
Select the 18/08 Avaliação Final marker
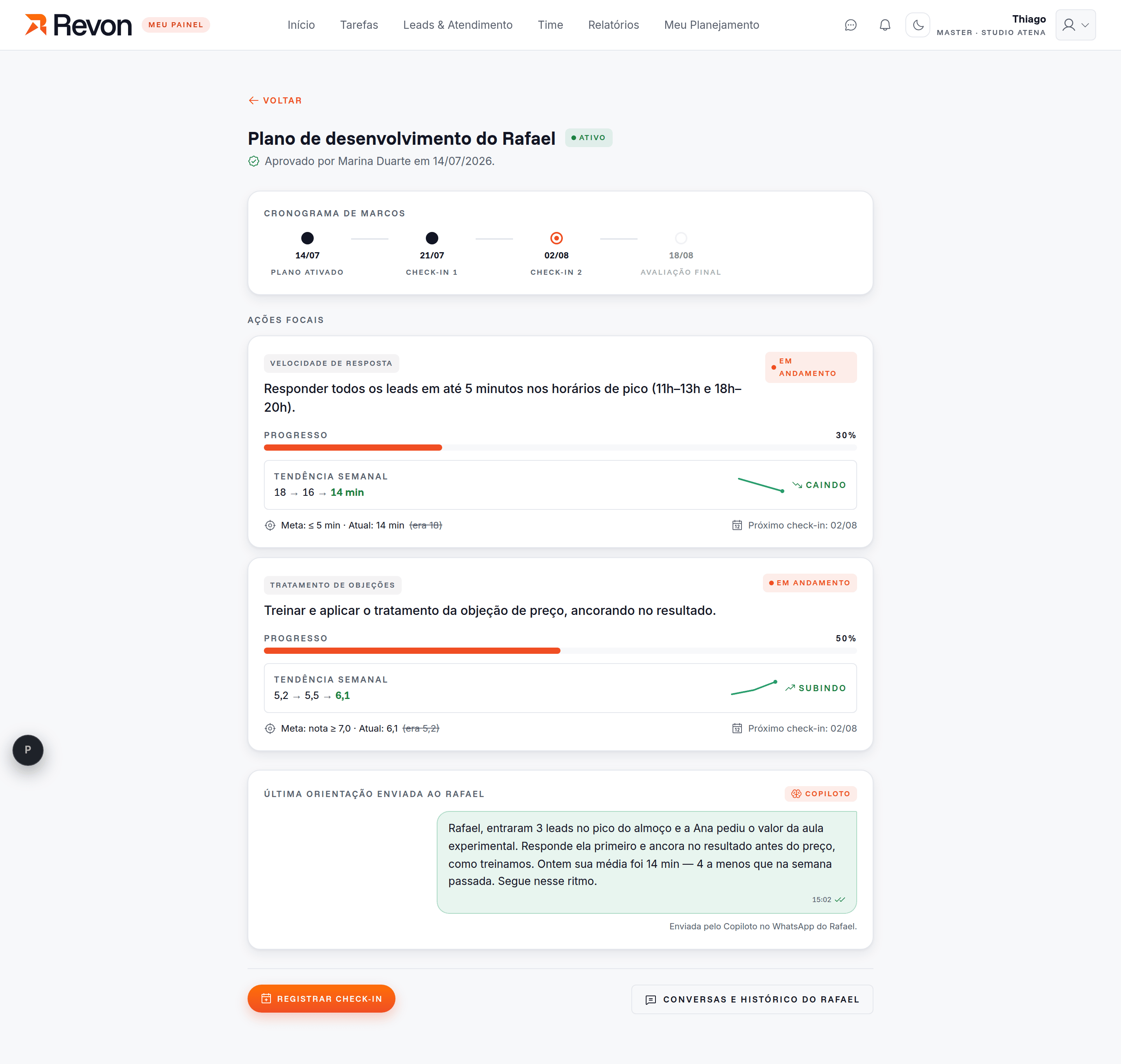click(x=681, y=238)
